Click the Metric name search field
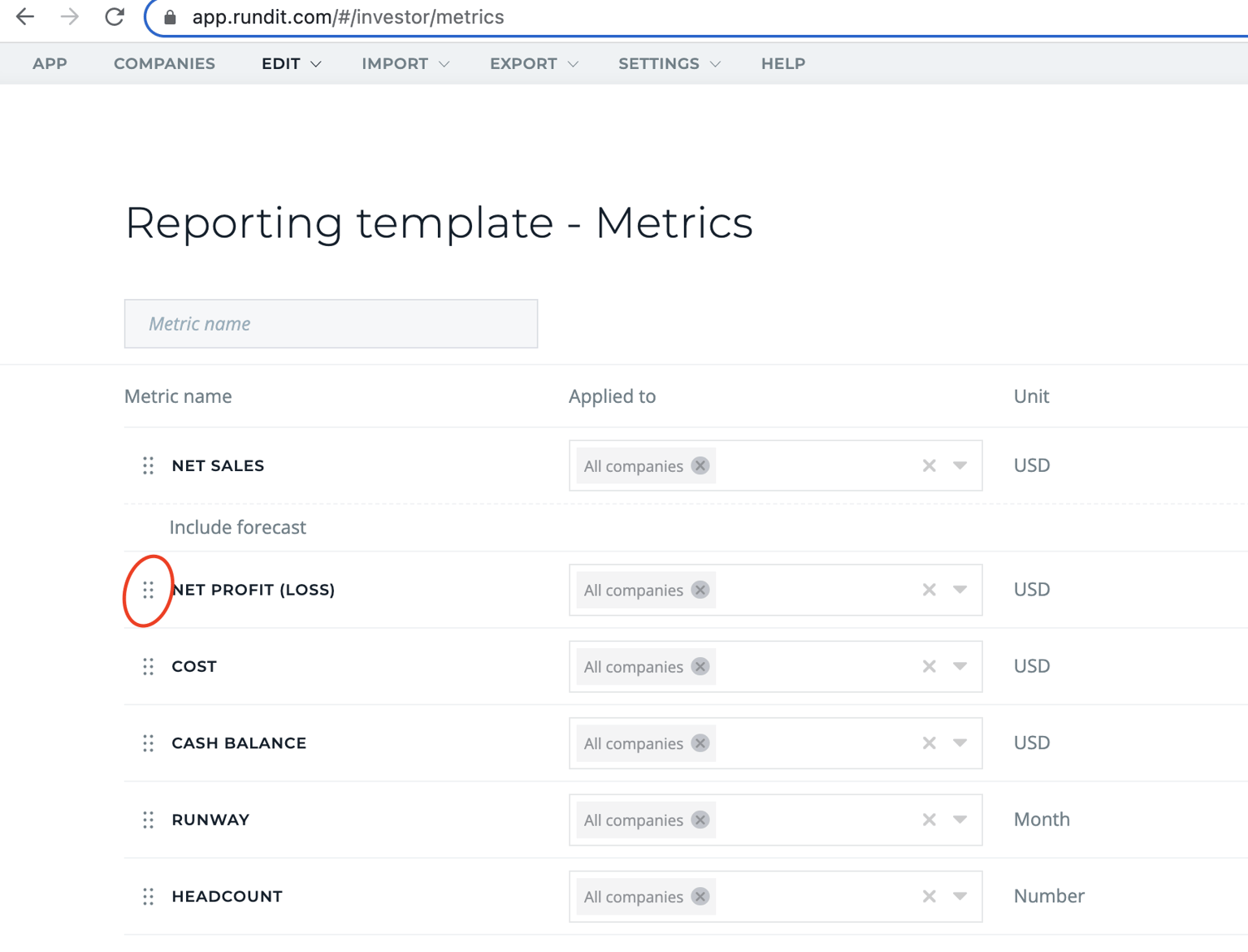The image size is (1248, 952). click(x=330, y=323)
